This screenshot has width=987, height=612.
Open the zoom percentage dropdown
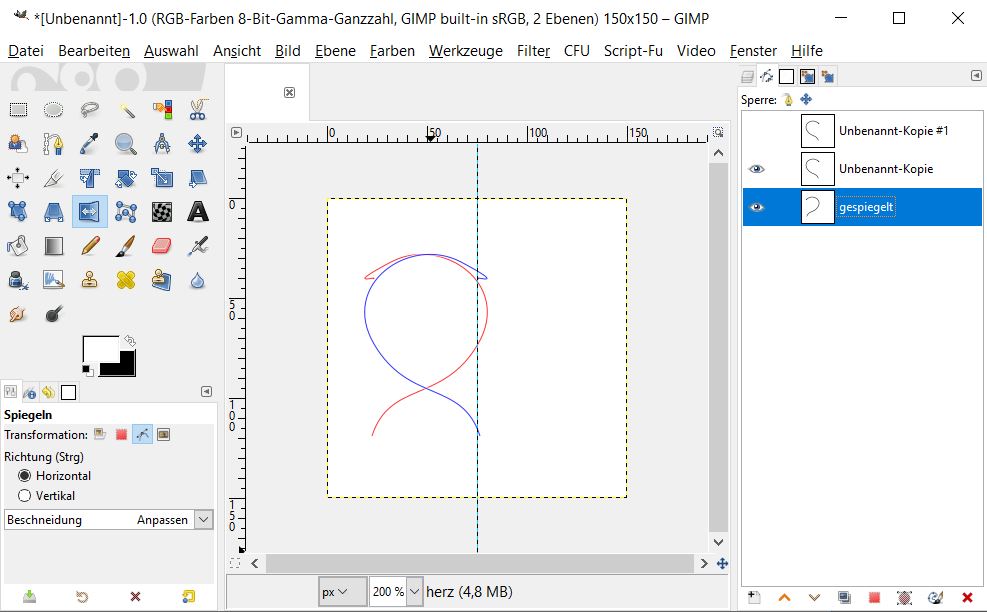coord(414,592)
